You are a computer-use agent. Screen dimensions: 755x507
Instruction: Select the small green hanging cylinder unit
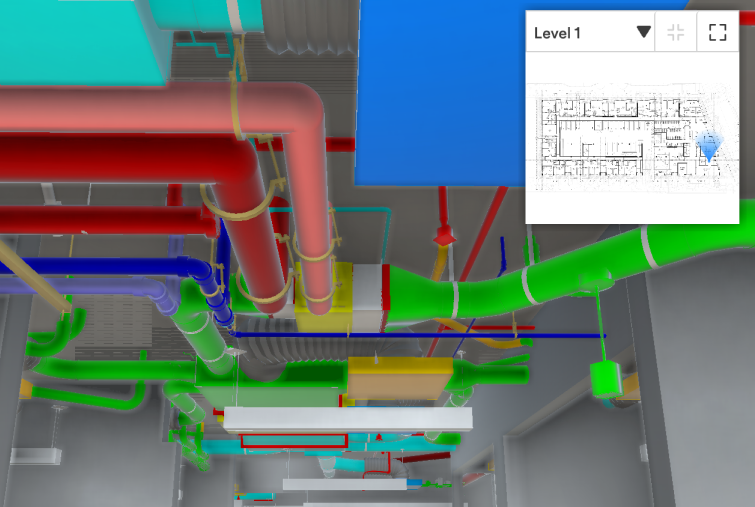tap(605, 380)
